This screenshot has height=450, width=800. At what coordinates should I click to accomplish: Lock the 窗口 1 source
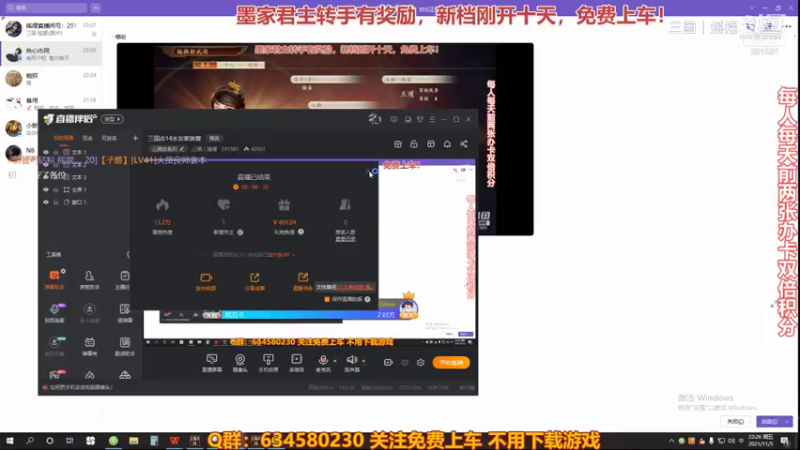[x=56, y=202]
